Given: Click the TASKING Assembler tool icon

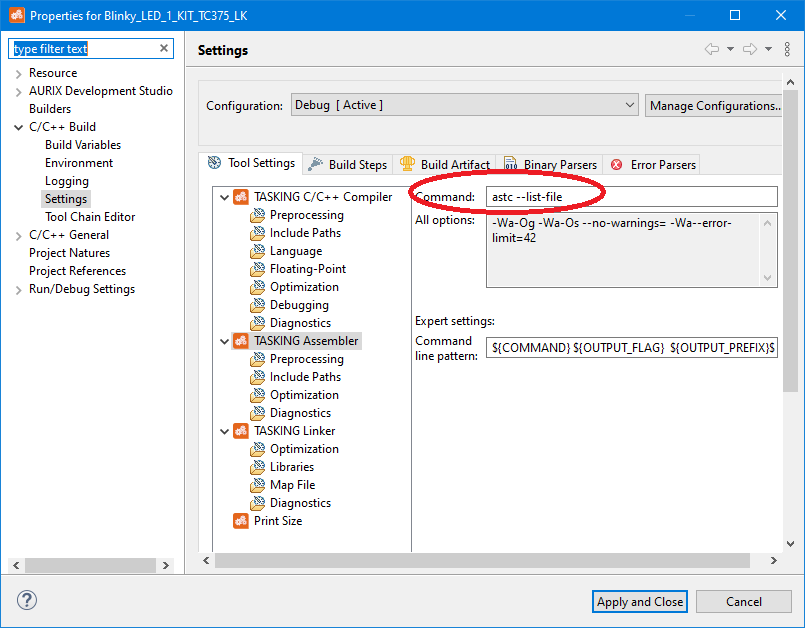Looking at the screenshot, I should (x=241, y=341).
